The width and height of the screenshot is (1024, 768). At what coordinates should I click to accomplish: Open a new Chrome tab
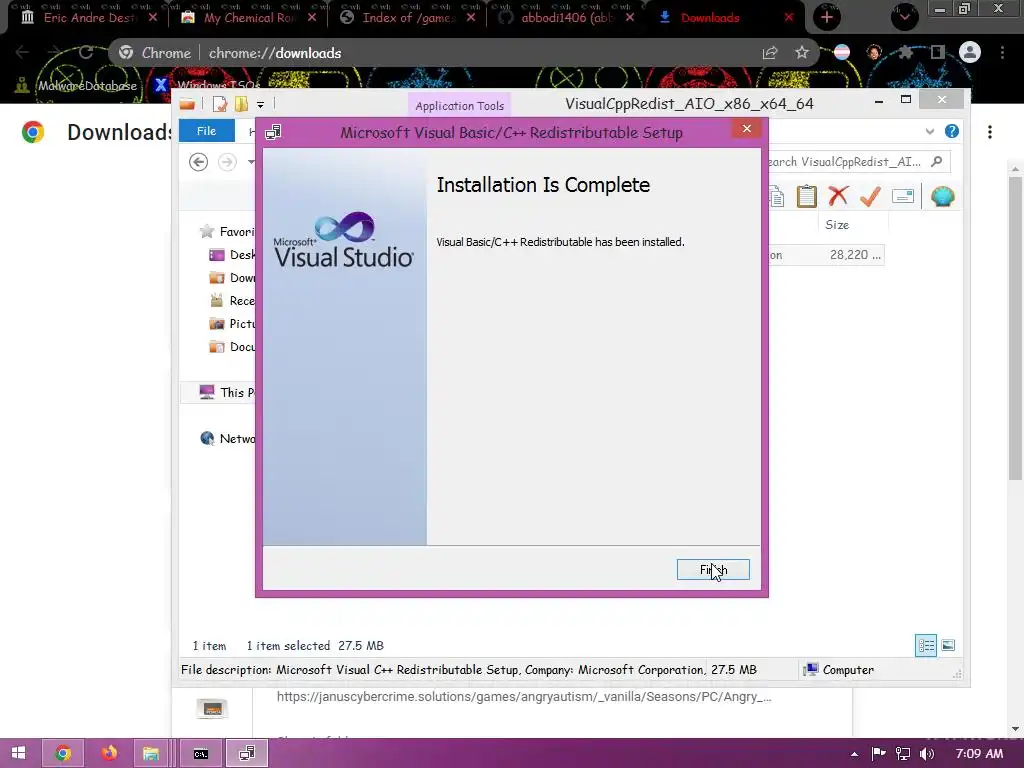827,18
